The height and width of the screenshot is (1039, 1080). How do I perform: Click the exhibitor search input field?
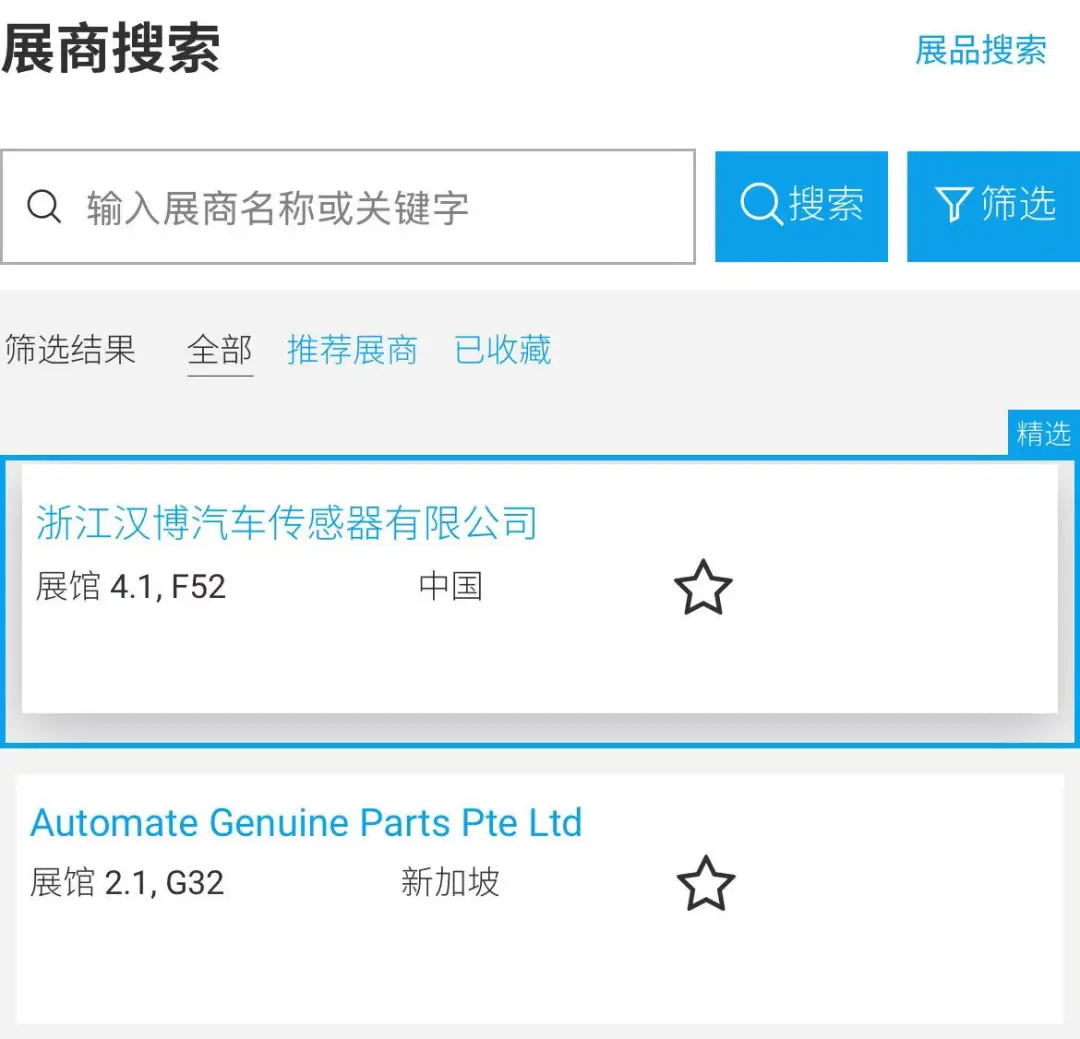point(350,206)
